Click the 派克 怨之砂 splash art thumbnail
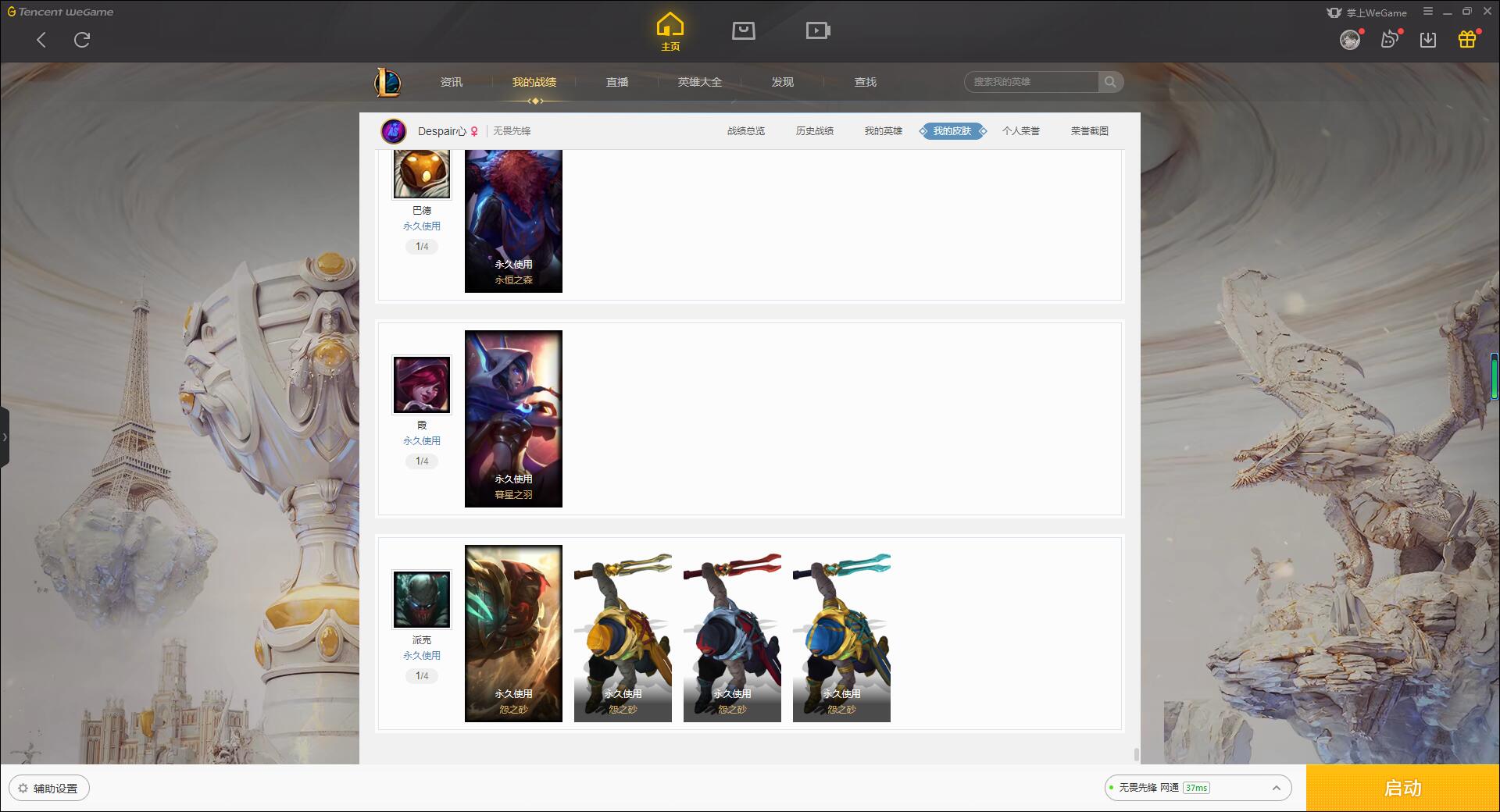The width and height of the screenshot is (1500, 812). pyautogui.click(x=513, y=633)
